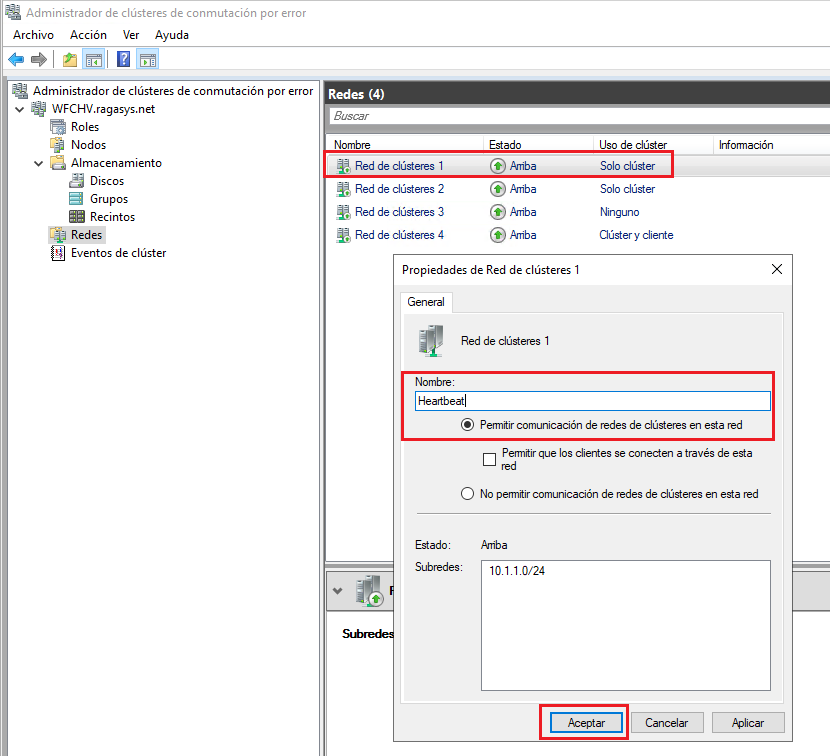Enable Permitir comunicación de redes de clústeres

467,424
